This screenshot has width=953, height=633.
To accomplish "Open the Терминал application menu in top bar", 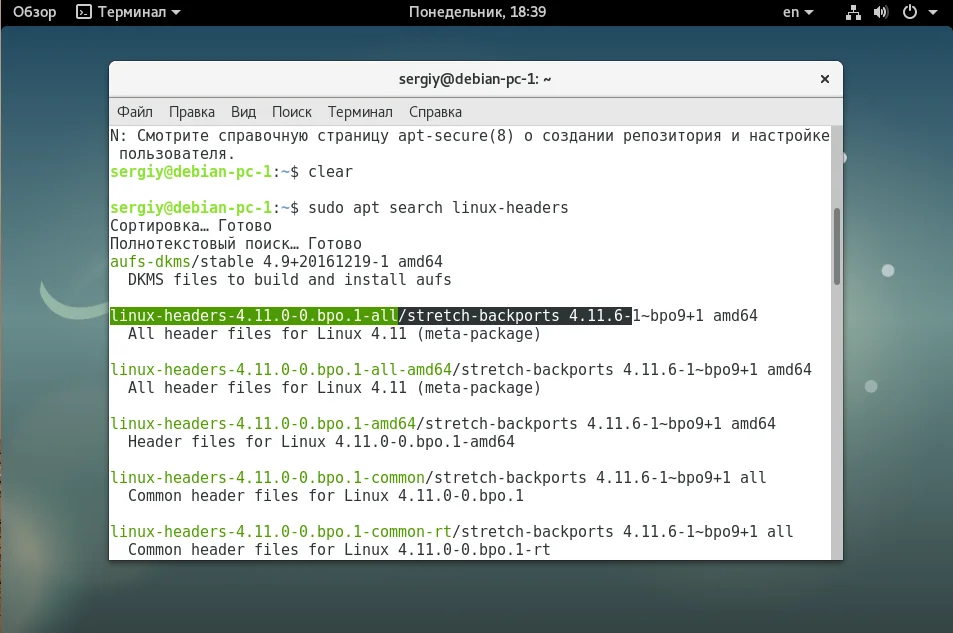I will tap(128, 12).
